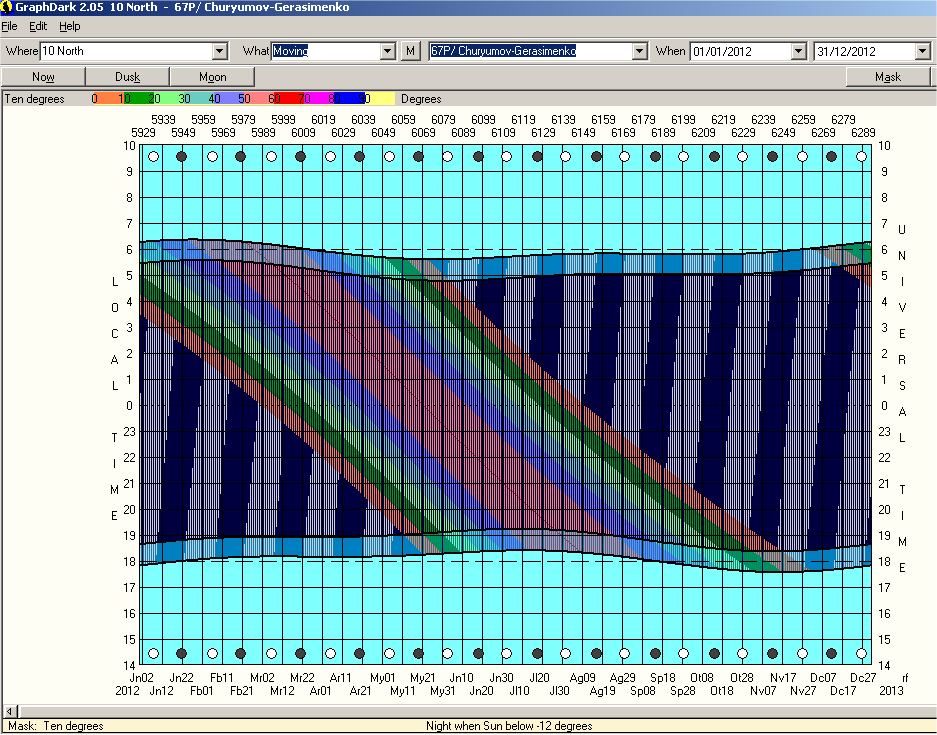This screenshot has width=937, height=735.
Task: Click the Dusk button
Action: 127,77
